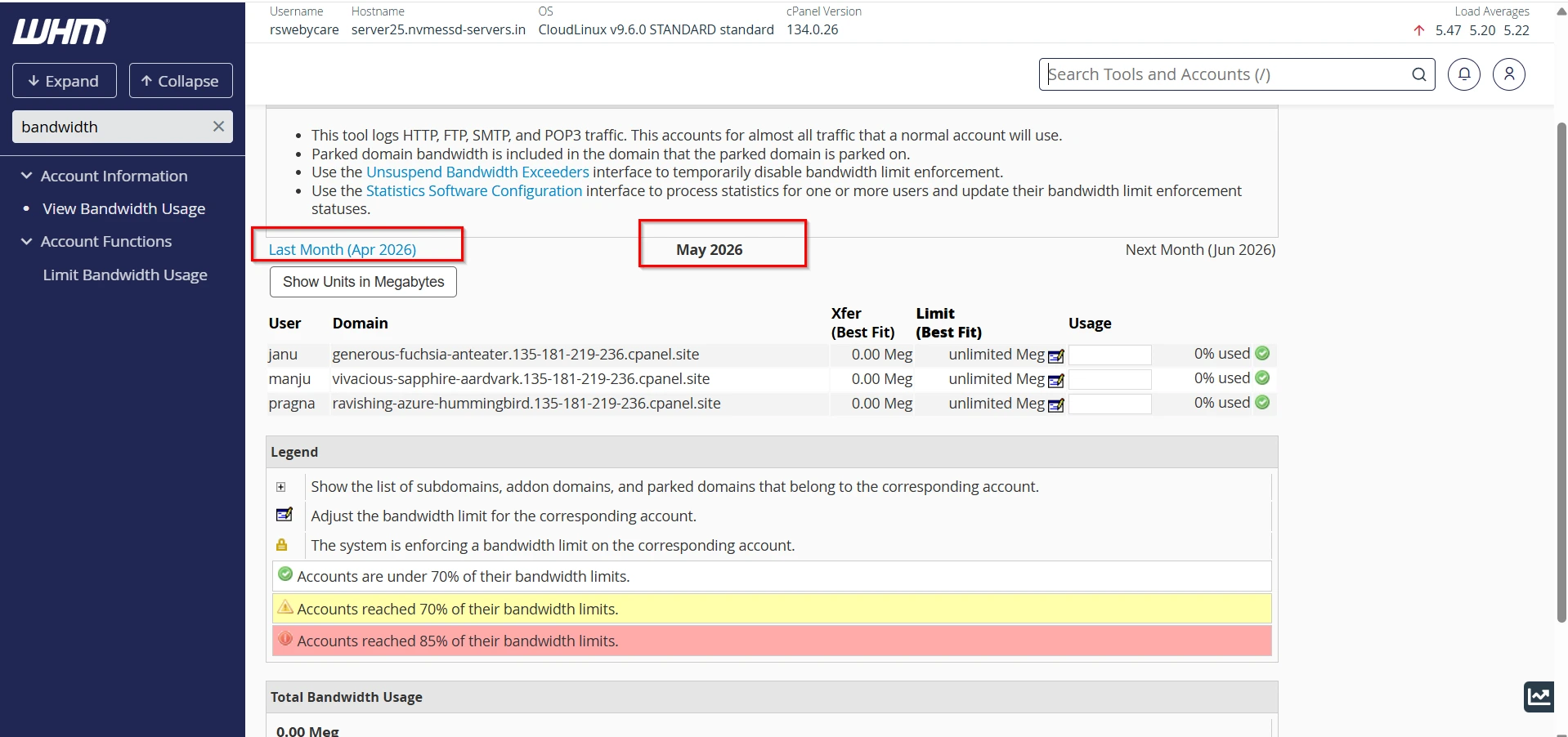Click the load averages up arrow
The width and height of the screenshot is (1568, 737).
[x=1418, y=30]
